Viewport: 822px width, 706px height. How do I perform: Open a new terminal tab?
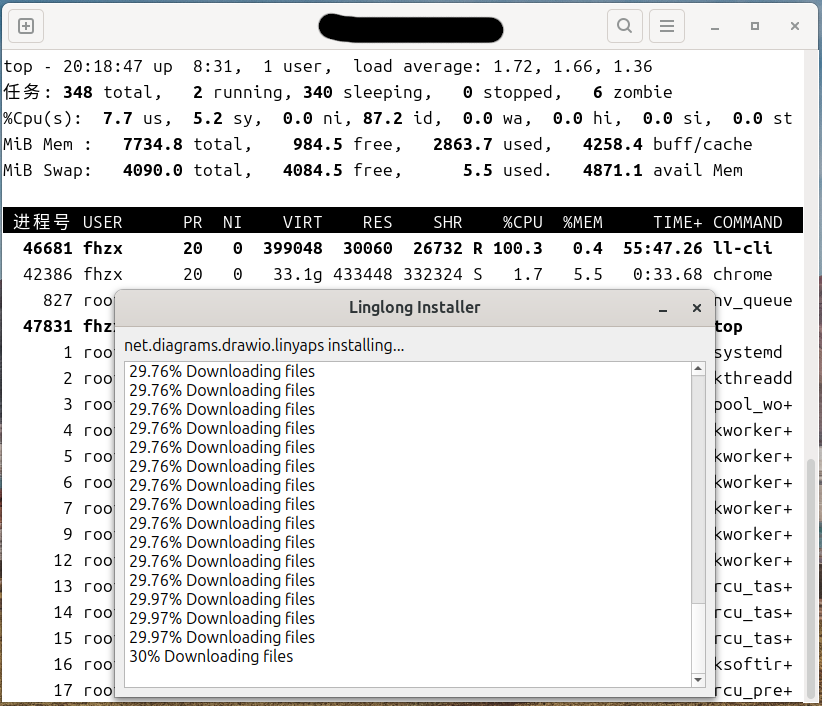[26, 26]
